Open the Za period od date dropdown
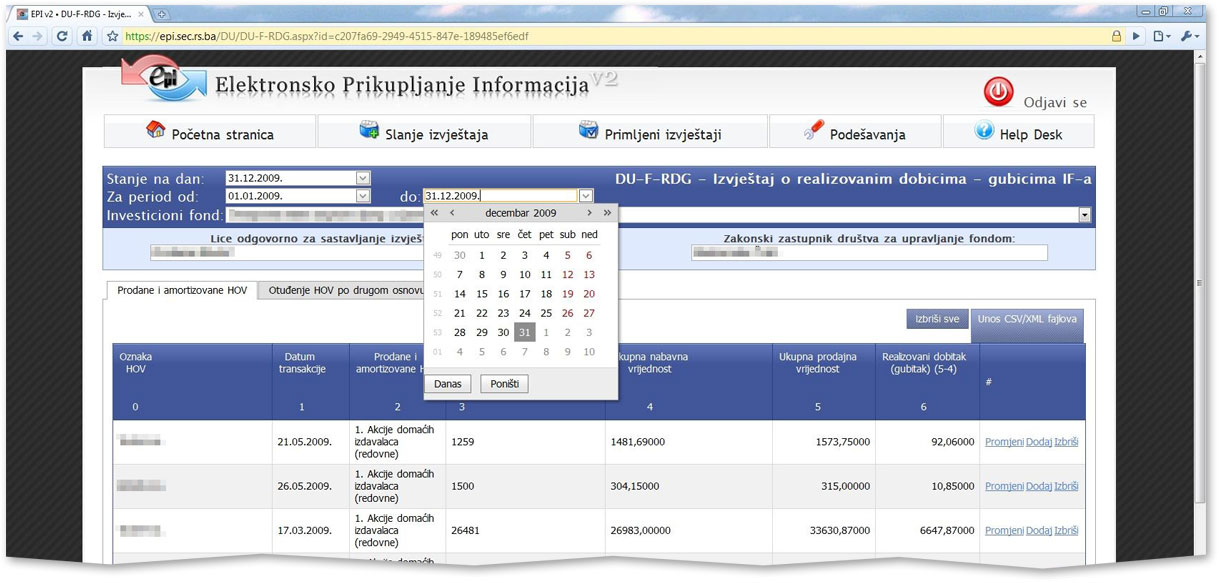The image size is (1219, 583). (x=363, y=196)
